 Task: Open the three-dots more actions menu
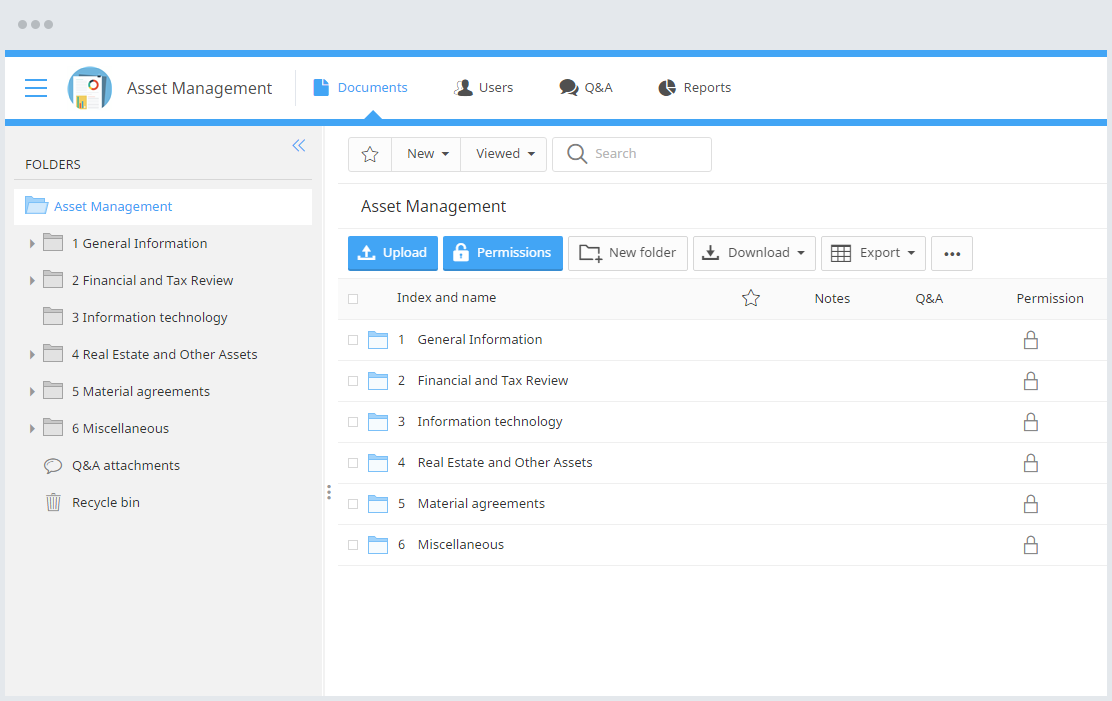coord(951,254)
